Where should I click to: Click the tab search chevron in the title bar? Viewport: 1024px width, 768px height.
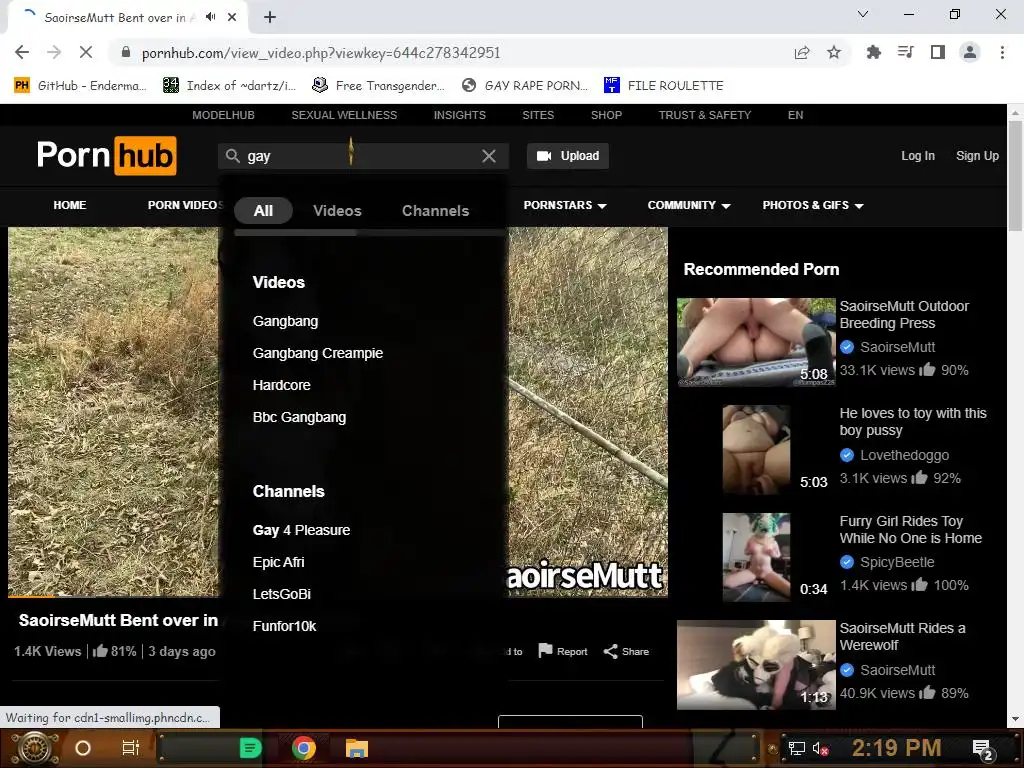click(x=863, y=14)
